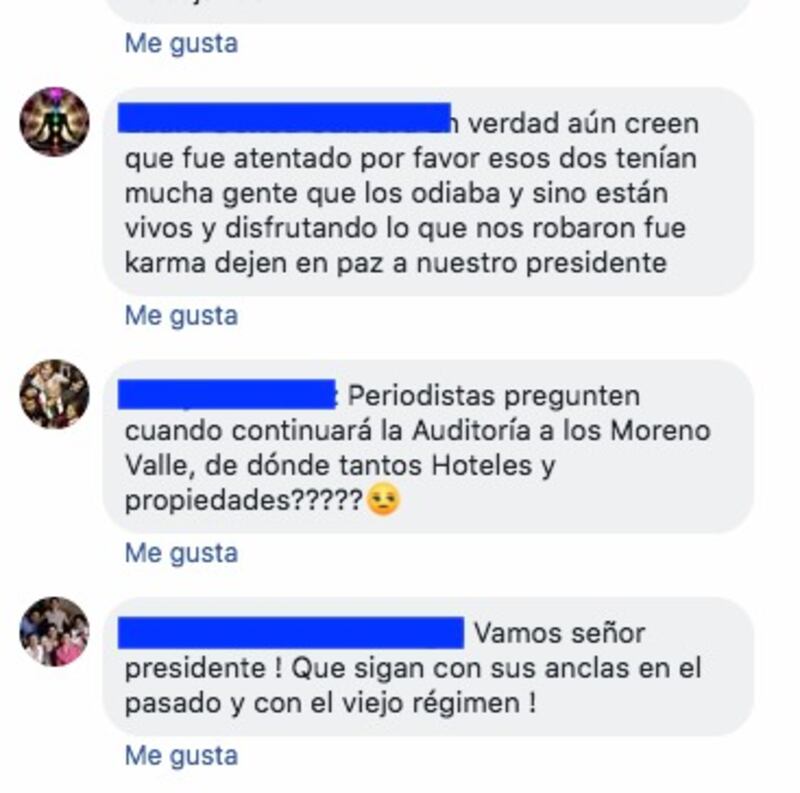
Task: Select comment bubble mentioning karma dejen en paz
Action: pos(428,191)
